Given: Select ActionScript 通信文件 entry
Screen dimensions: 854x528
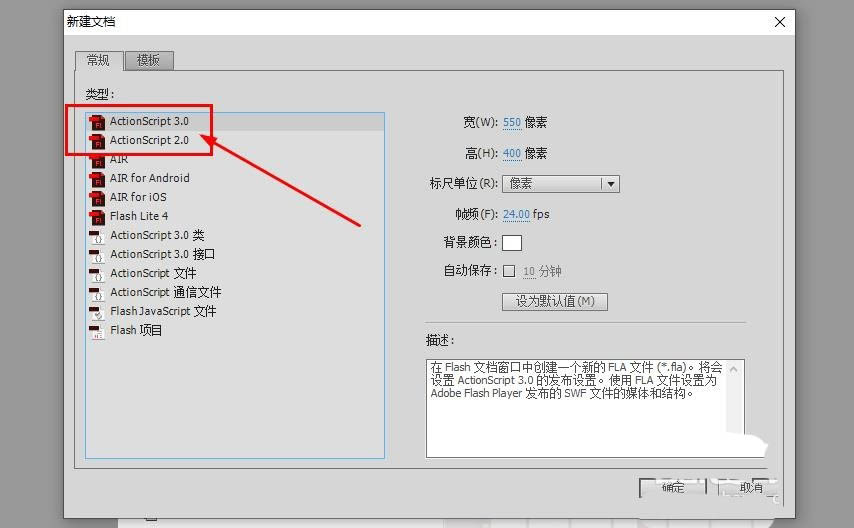Looking at the screenshot, I should tap(235, 293).
